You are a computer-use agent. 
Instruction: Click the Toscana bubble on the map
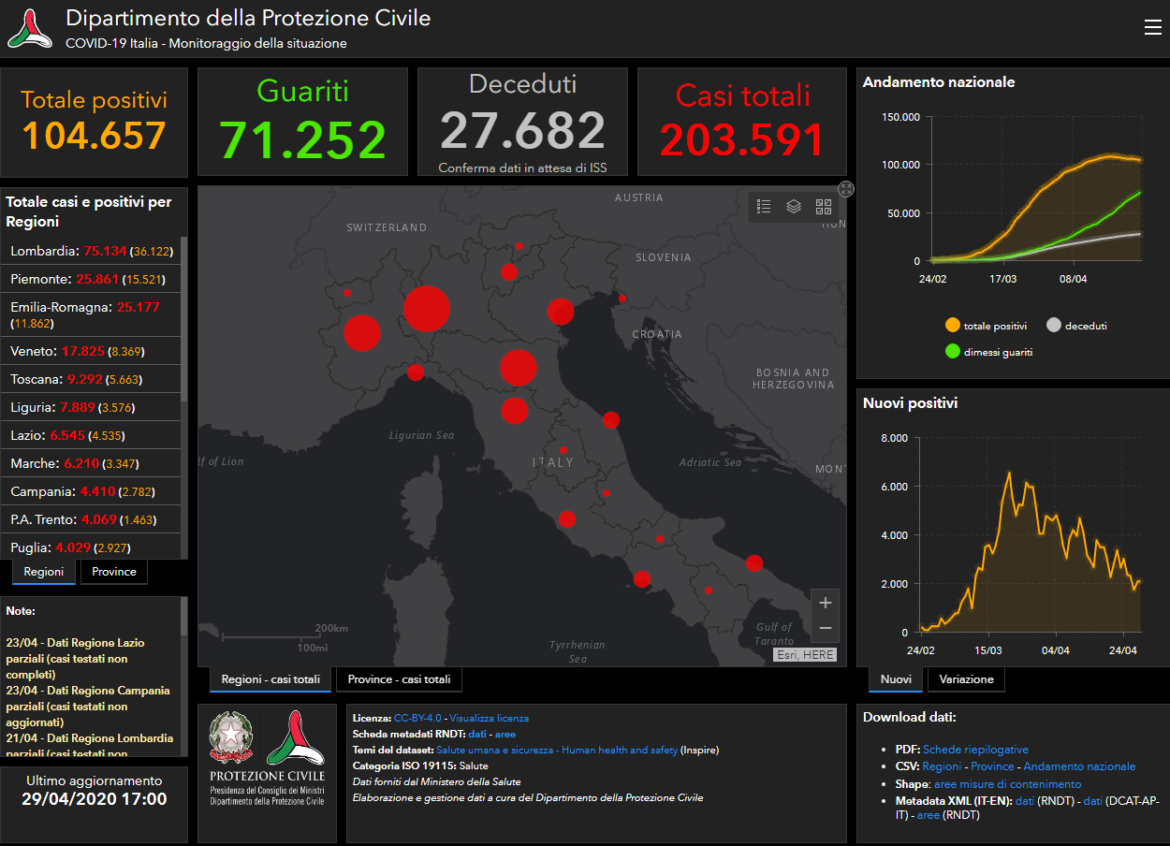point(515,411)
